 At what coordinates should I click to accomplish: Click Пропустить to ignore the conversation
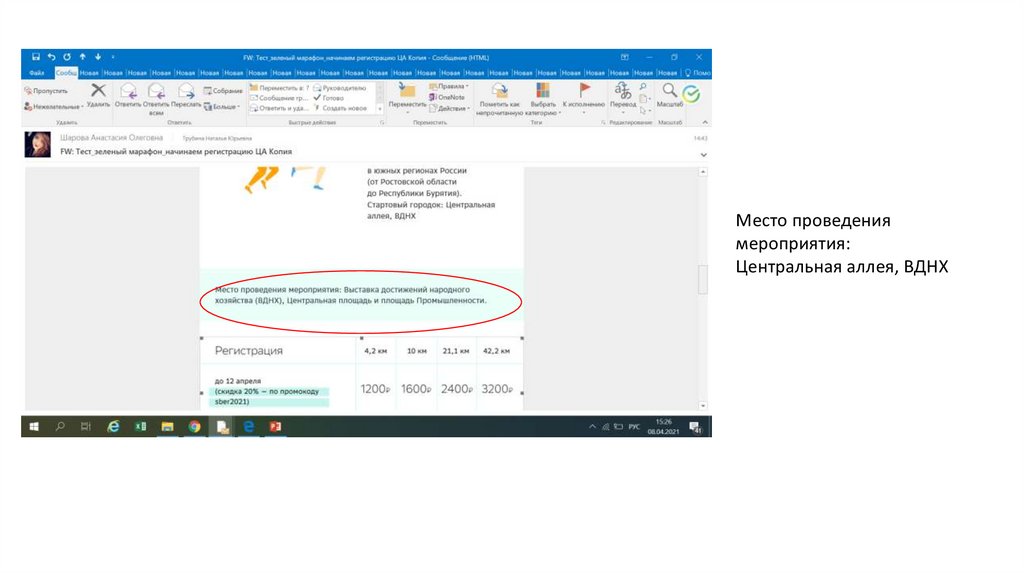(x=46, y=91)
